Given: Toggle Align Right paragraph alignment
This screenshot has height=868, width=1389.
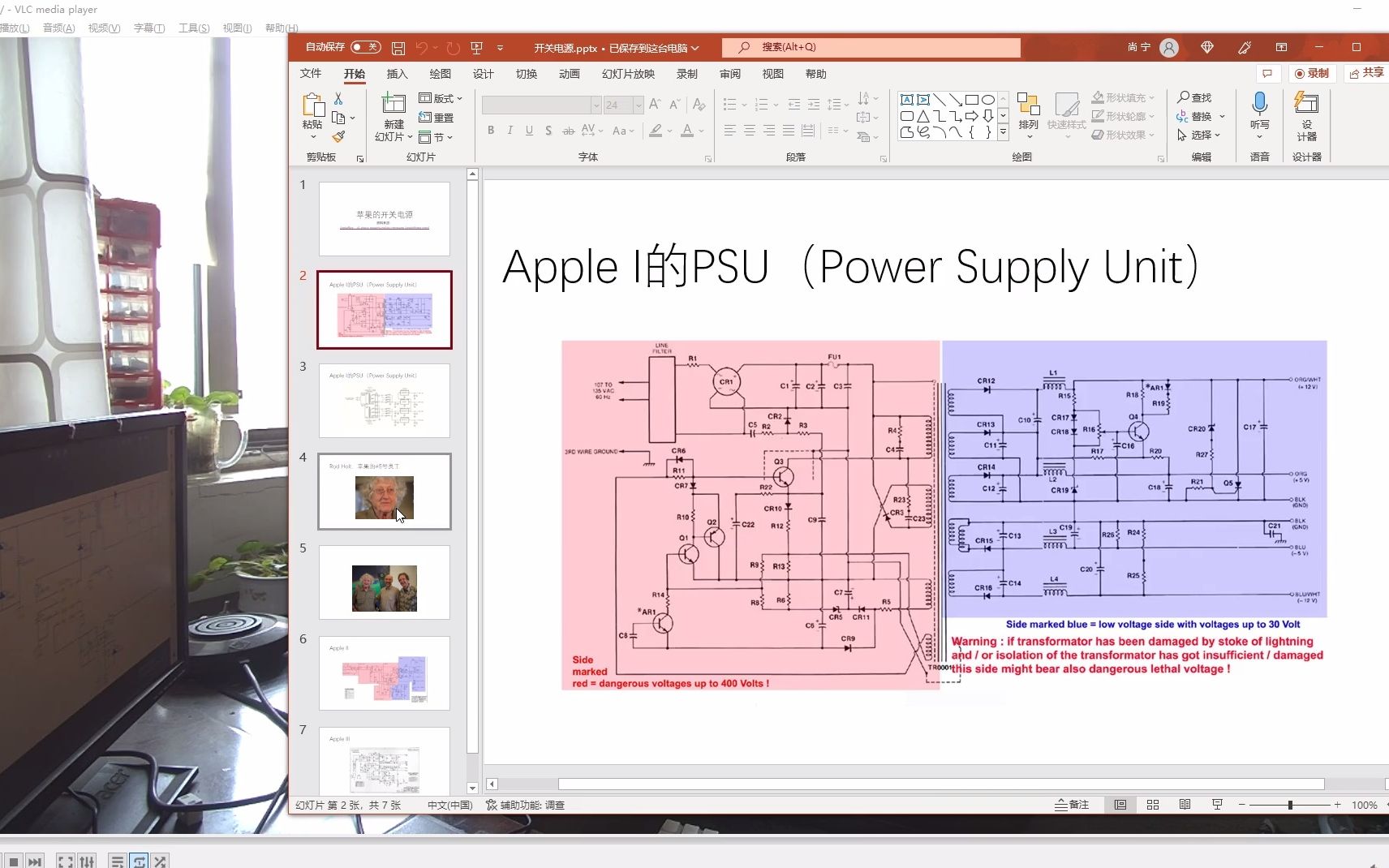Looking at the screenshot, I should 768,130.
